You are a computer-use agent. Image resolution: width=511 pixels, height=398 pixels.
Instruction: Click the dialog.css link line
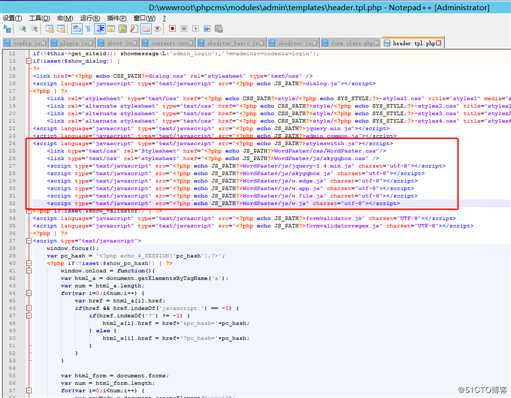tap(173, 76)
